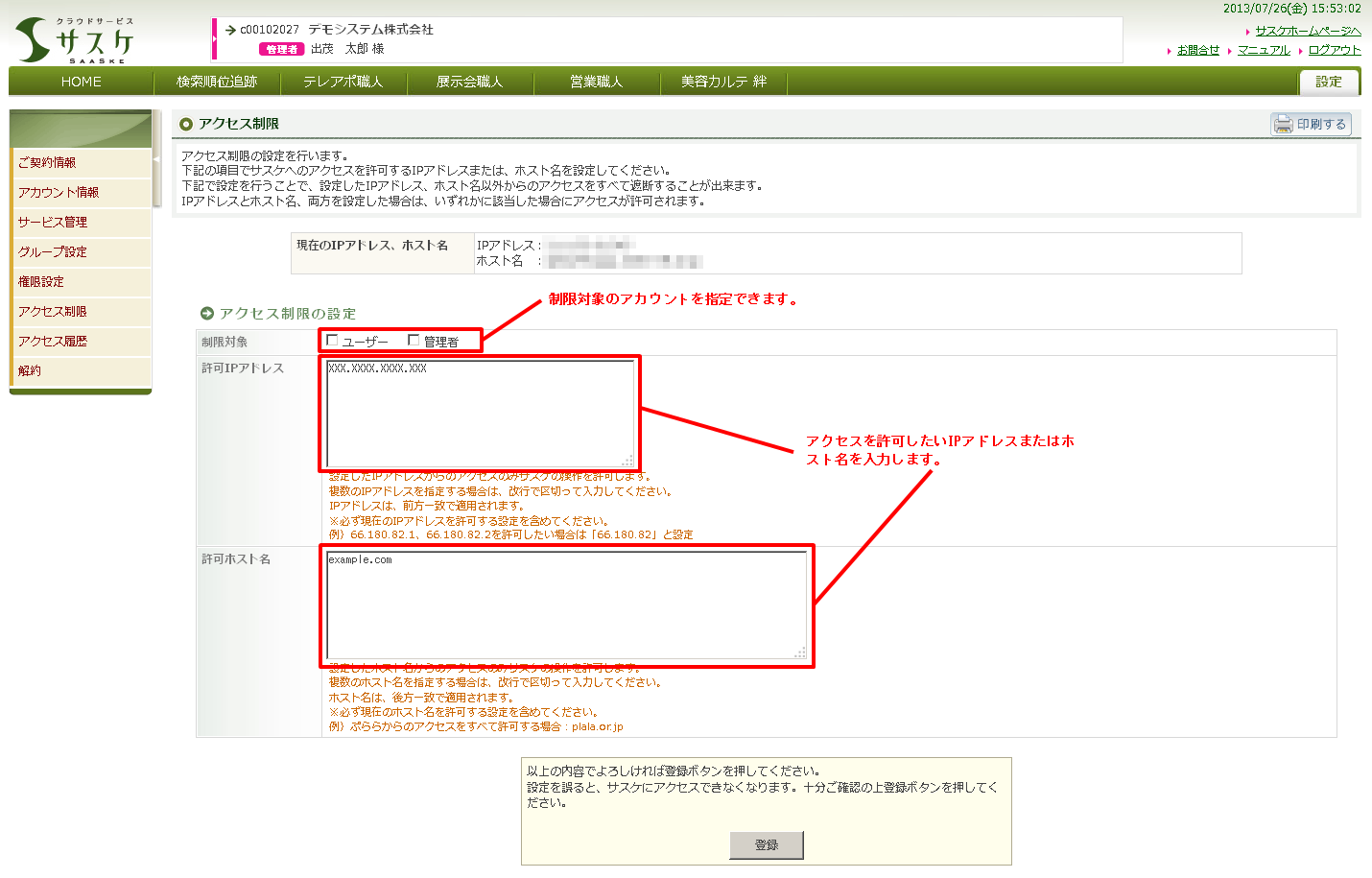This screenshot has height=878, width=1372.
Task: Go to テレアポ職人 tab
Action: pyautogui.click(x=343, y=82)
